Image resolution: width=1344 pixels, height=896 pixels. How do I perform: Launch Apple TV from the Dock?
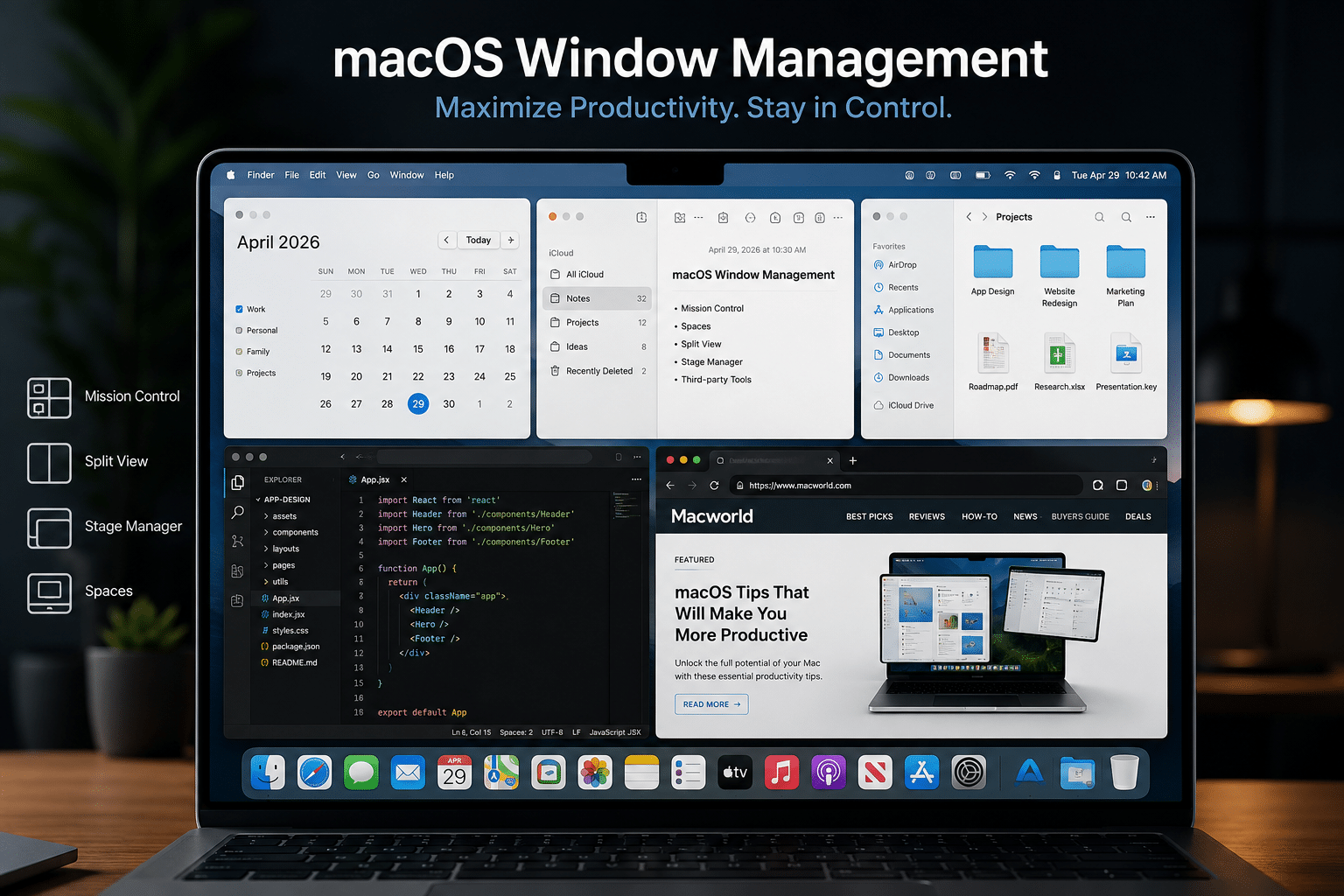tap(735, 773)
